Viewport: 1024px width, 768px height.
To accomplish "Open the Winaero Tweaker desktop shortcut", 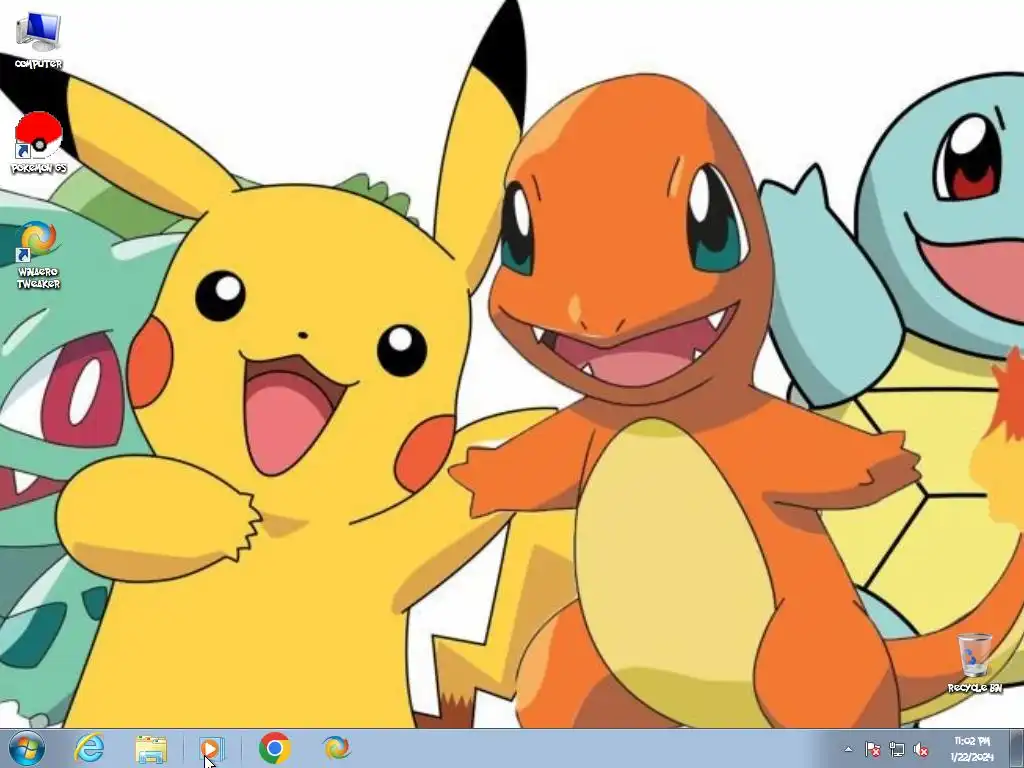I will 38,255.
